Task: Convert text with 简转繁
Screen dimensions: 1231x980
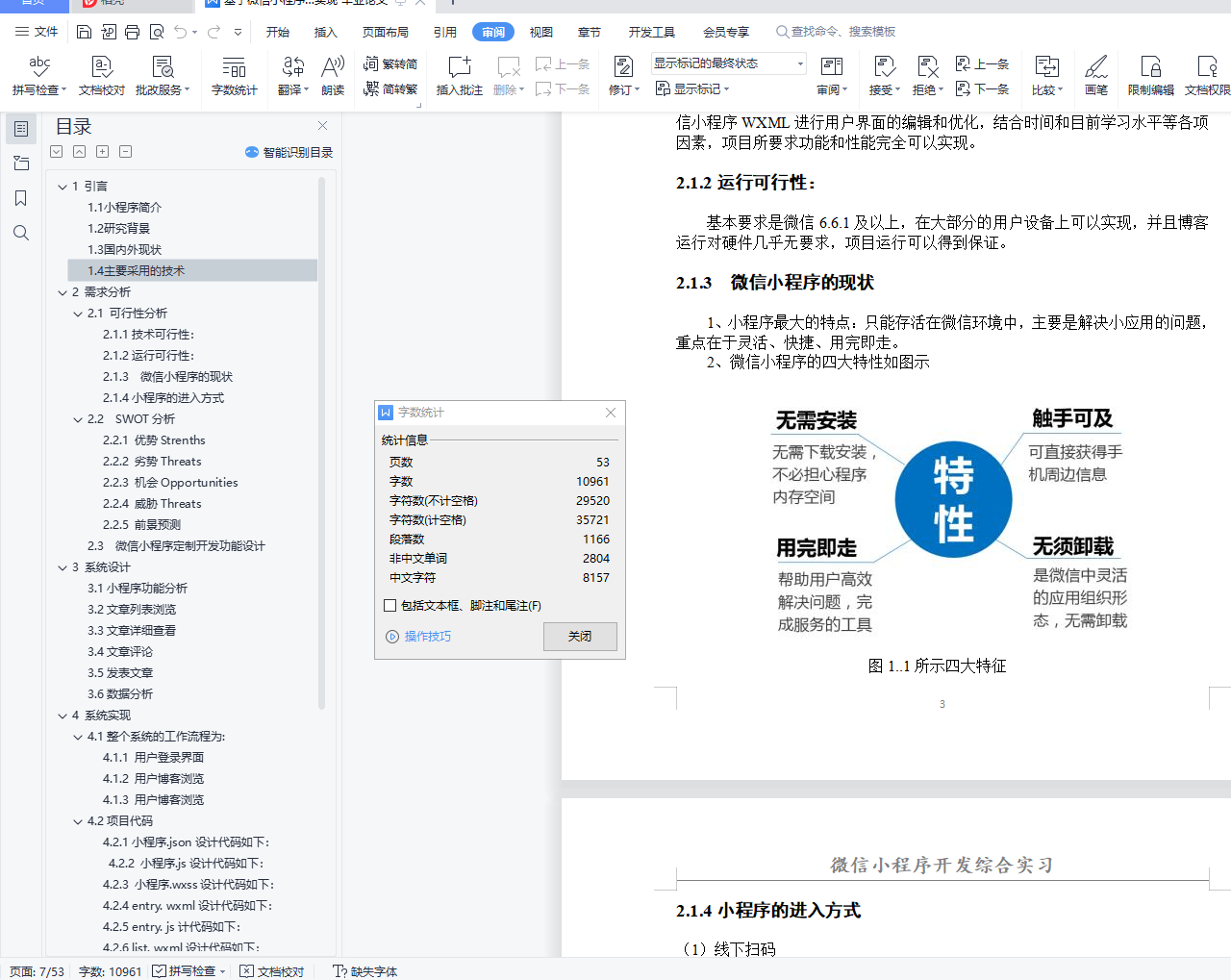Action: (390, 88)
